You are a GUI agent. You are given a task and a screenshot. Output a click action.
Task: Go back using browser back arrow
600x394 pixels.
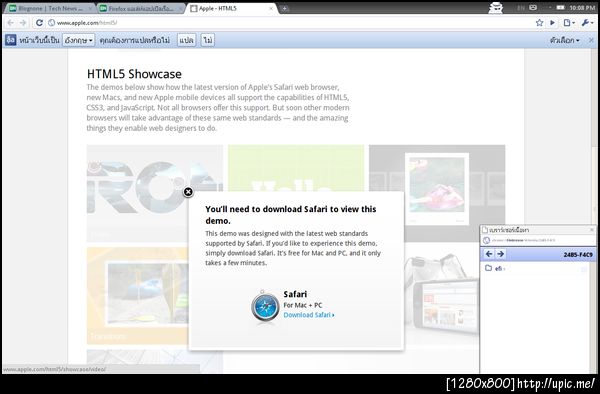click(10, 23)
